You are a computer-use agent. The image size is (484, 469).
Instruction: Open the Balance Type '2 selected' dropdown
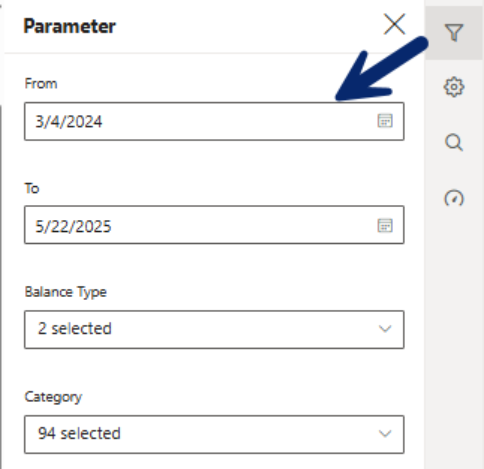214,330
